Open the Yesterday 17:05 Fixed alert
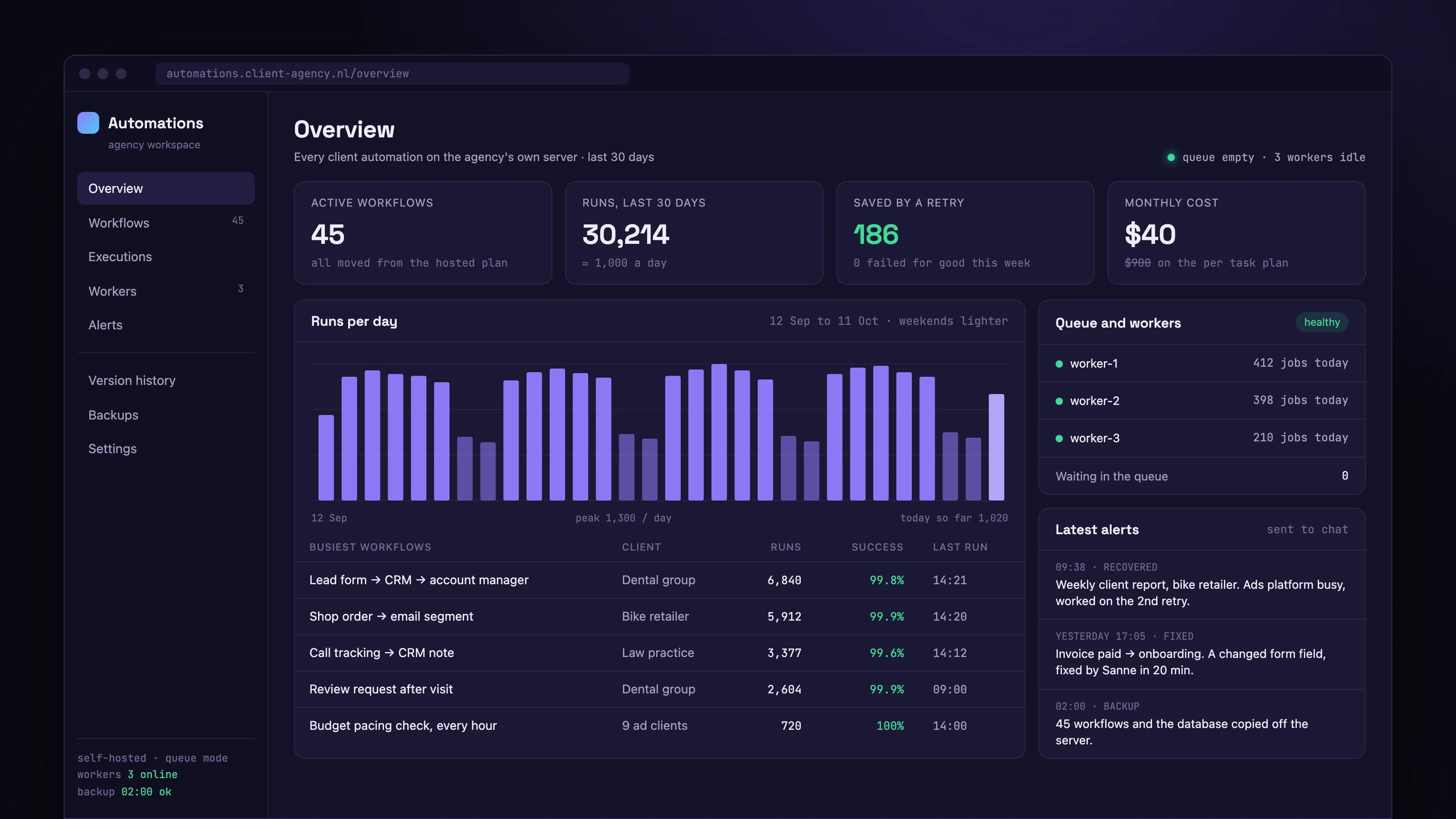1456x819 pixels. point(1202,655)
